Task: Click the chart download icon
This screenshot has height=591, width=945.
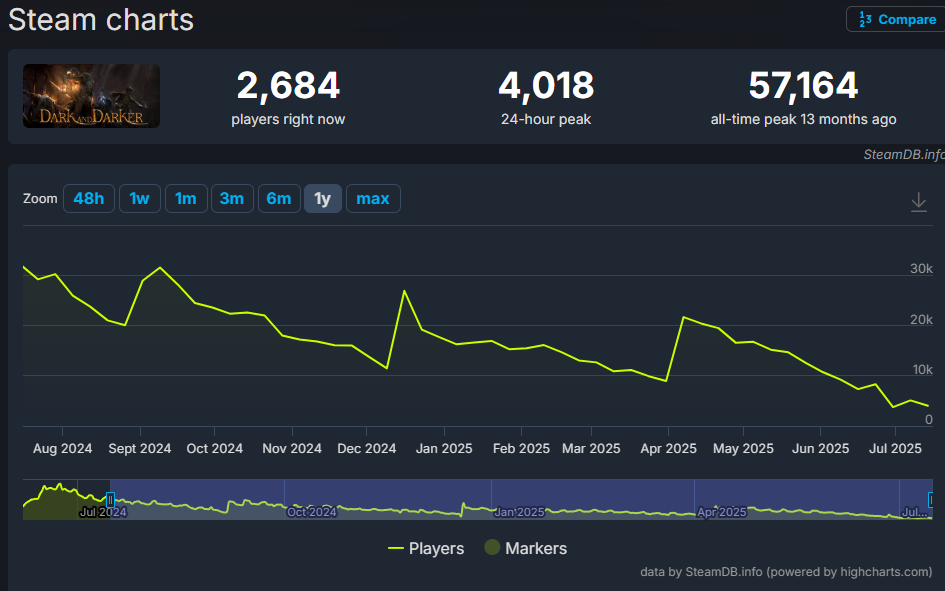Action: 918,202
